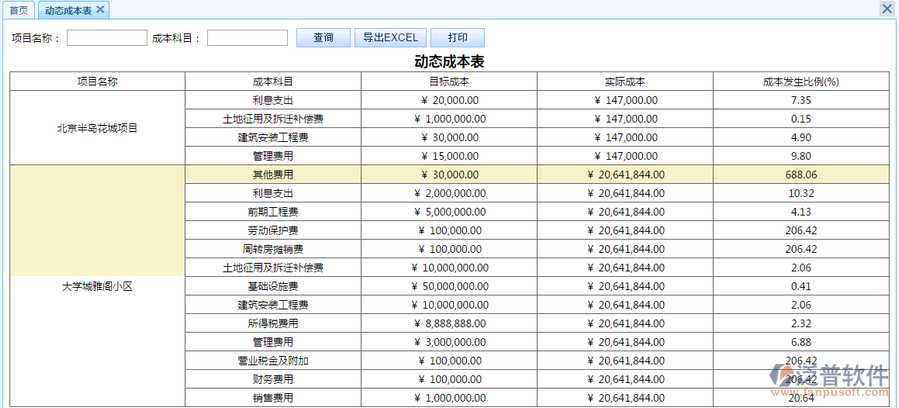Click the 实际成本 column header

(624, 81)
